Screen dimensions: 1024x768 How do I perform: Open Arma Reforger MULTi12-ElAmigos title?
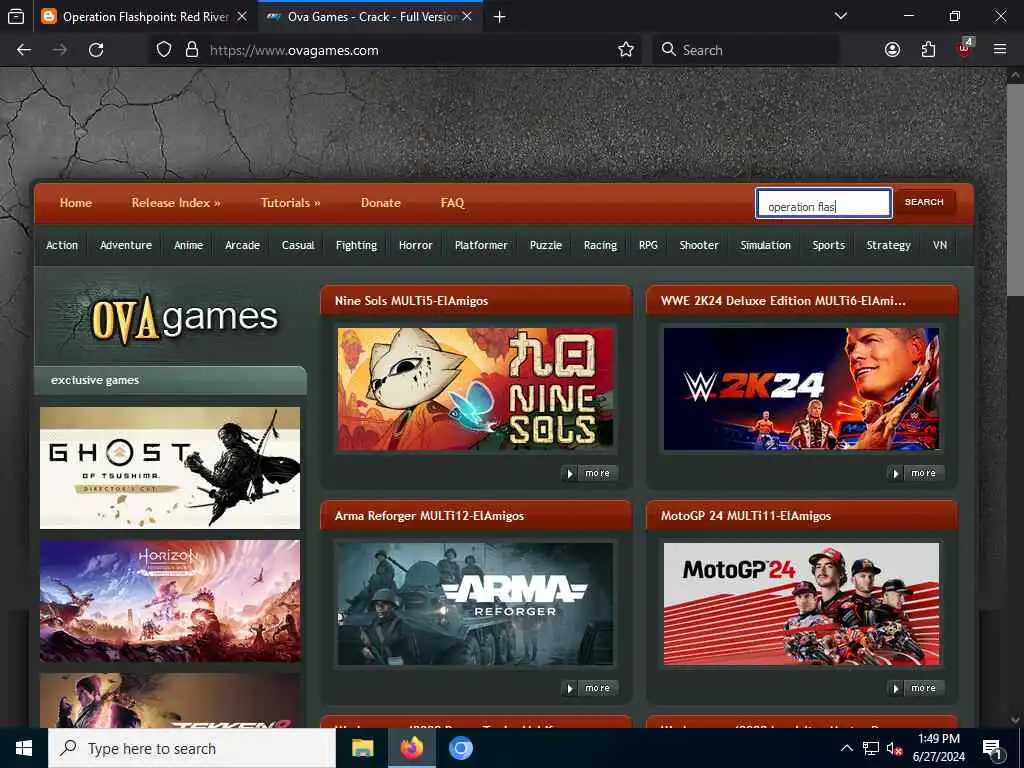(429, 516)
